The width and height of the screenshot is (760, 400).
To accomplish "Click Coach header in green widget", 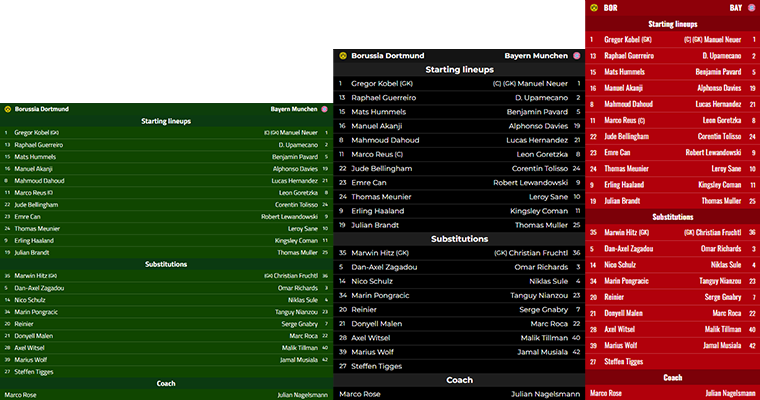I will click(x=166, y=384).
